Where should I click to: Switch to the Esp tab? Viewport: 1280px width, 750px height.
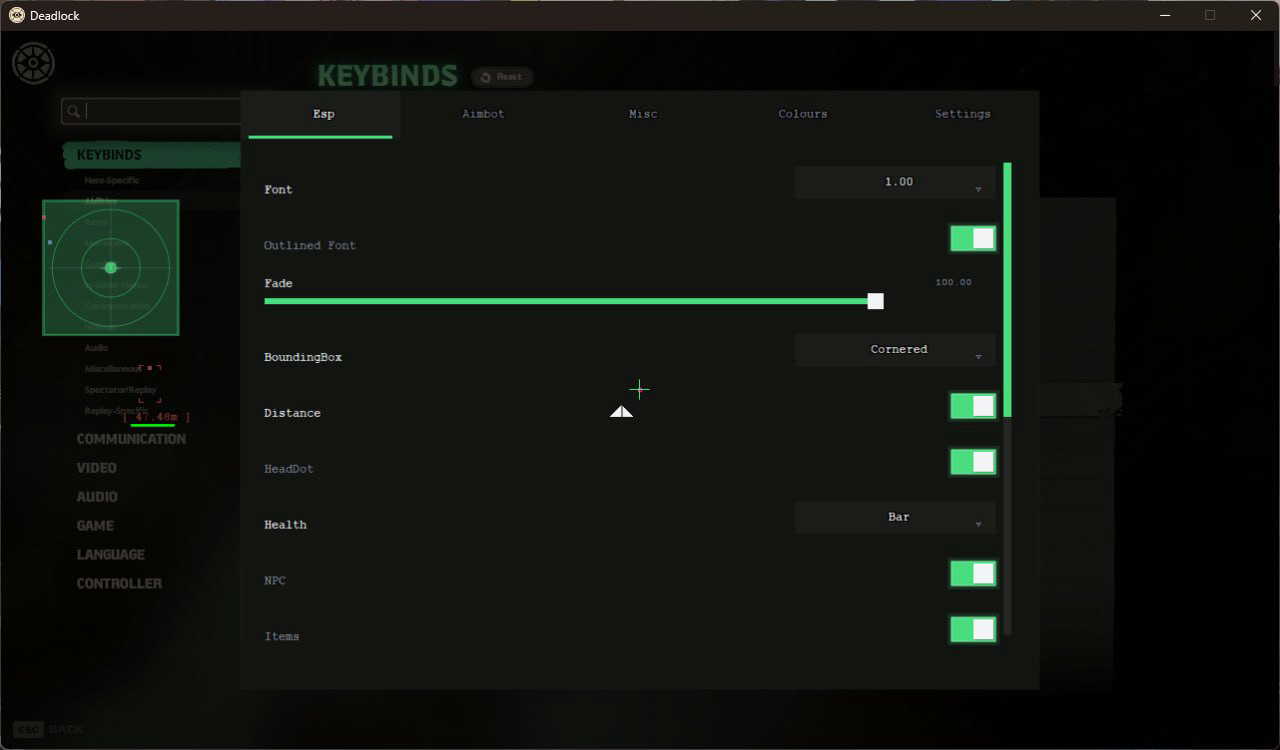pos(323,114)
